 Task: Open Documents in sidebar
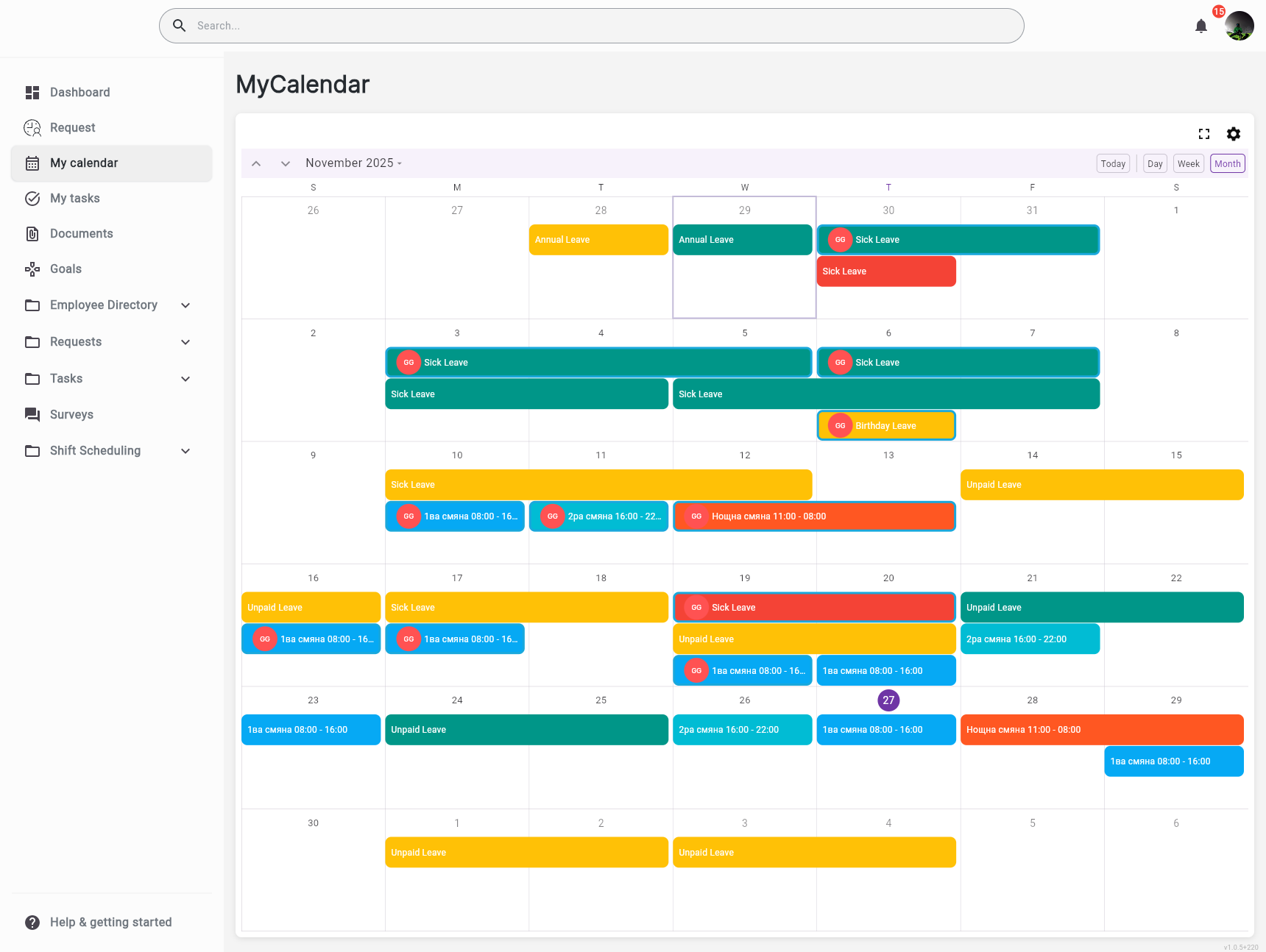coord(81,234)
